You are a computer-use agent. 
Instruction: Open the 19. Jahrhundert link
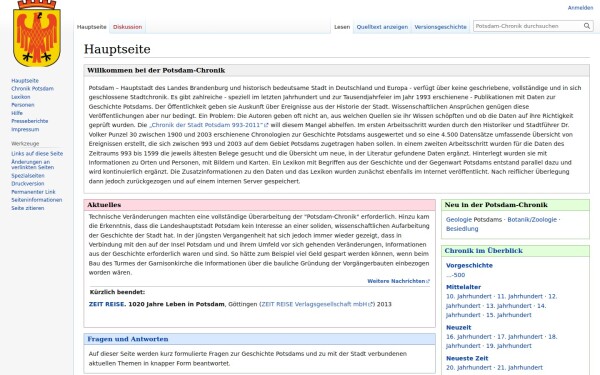[509, 346]
